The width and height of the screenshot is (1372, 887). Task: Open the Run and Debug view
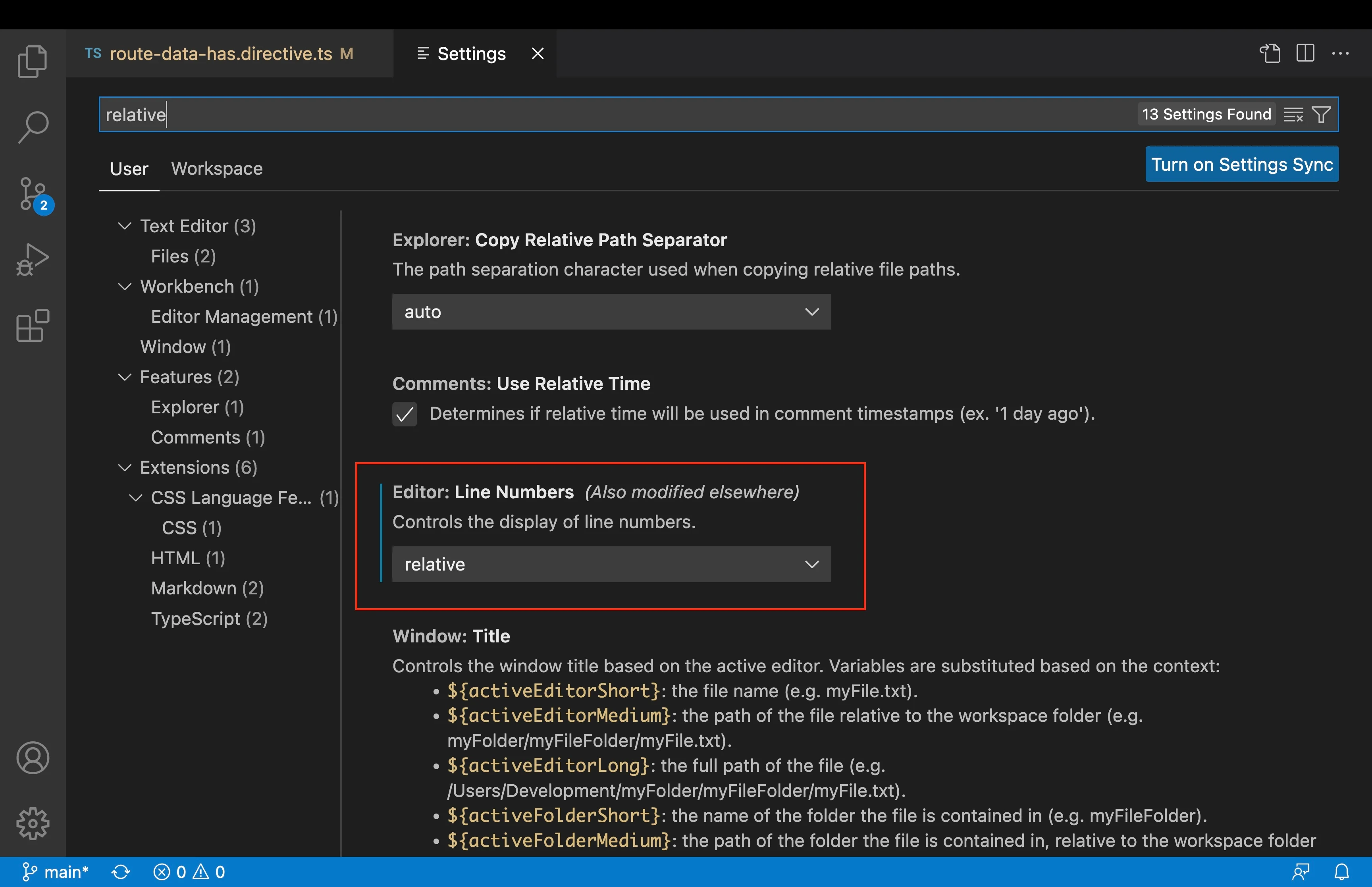[32, 260]
